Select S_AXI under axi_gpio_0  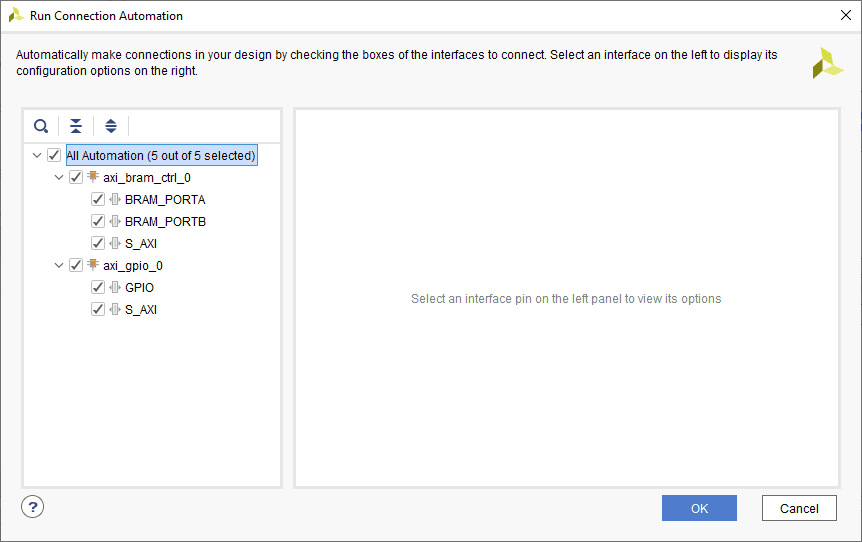pos(141,310)
